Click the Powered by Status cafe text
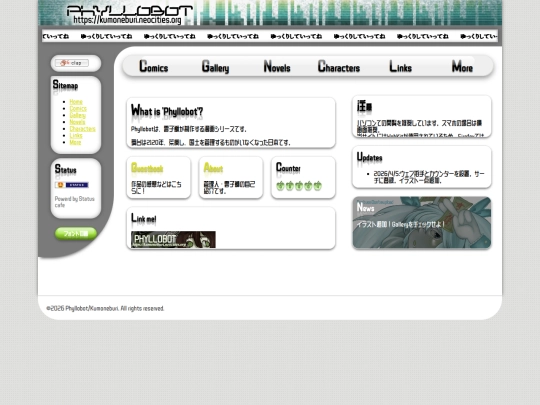The image size is (540, 405). point(74,202)
